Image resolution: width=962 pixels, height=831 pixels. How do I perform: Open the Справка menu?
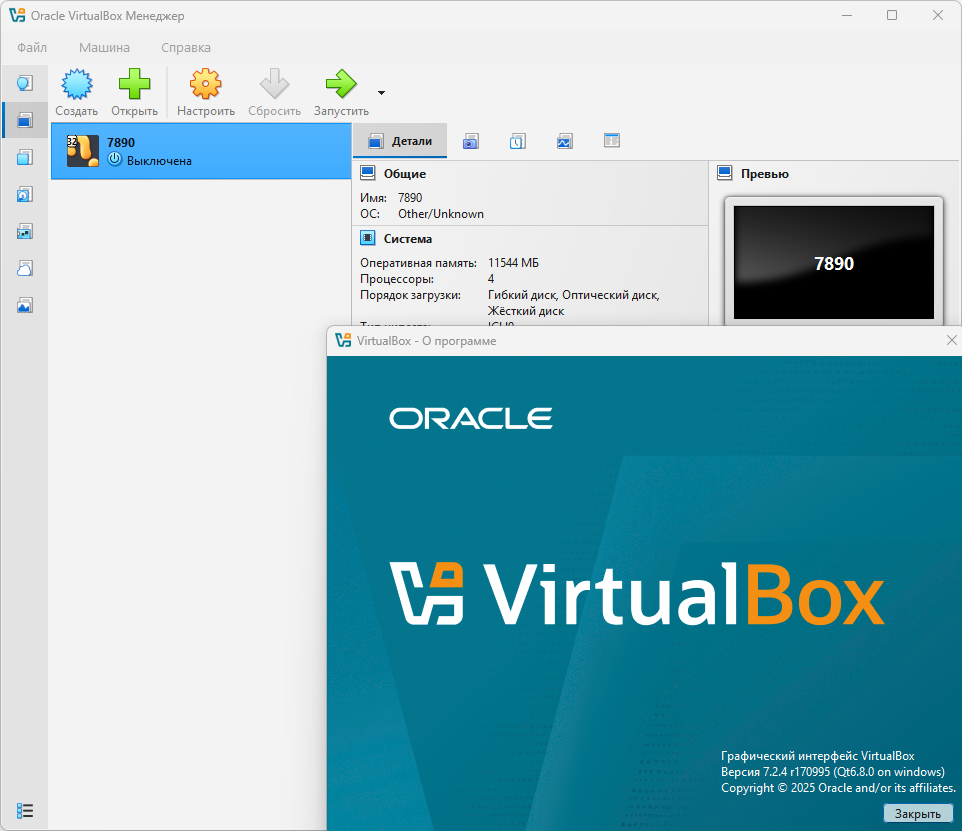click(186, 47)
